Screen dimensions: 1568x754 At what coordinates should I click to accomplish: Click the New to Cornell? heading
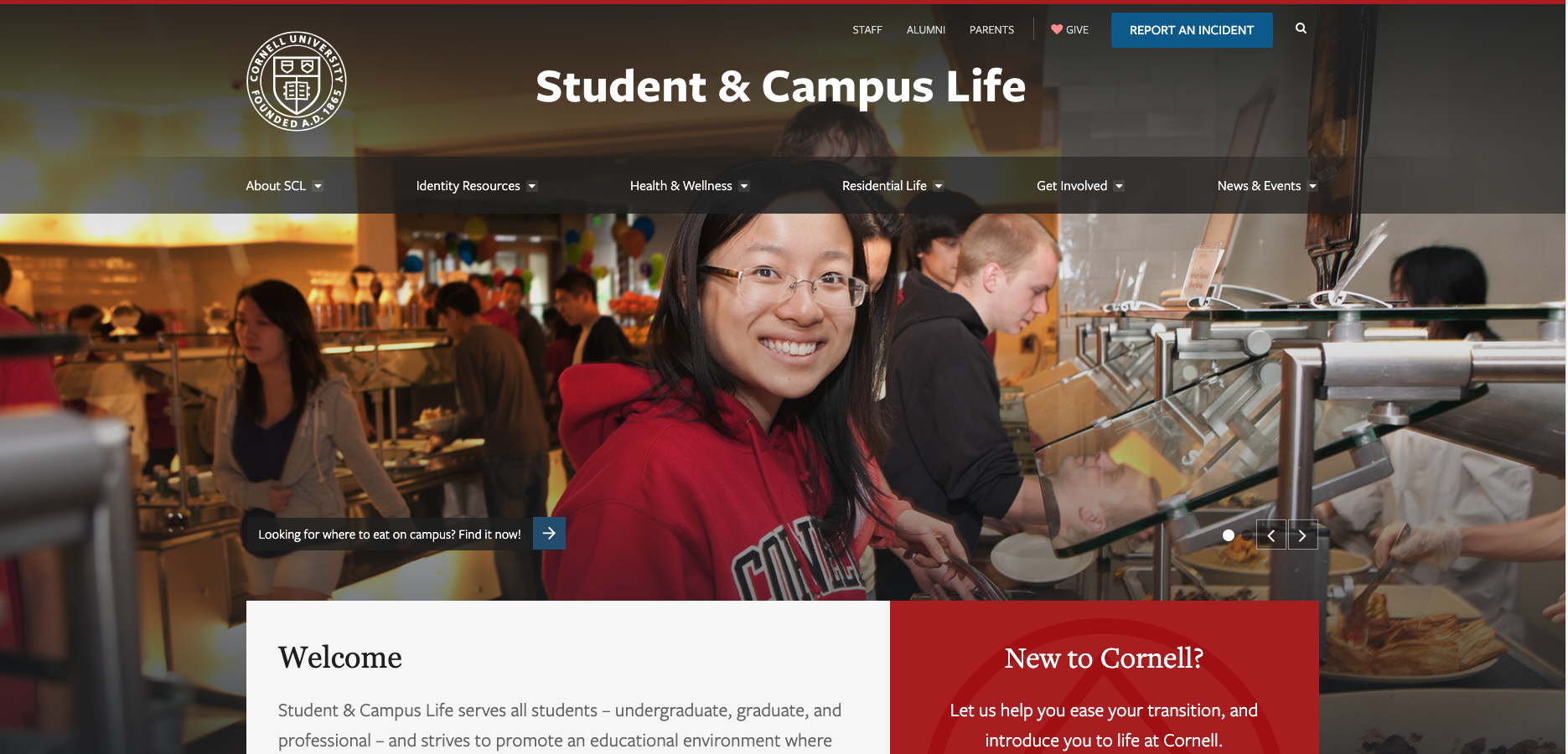pyautogui.click(x=1104, y=658)
